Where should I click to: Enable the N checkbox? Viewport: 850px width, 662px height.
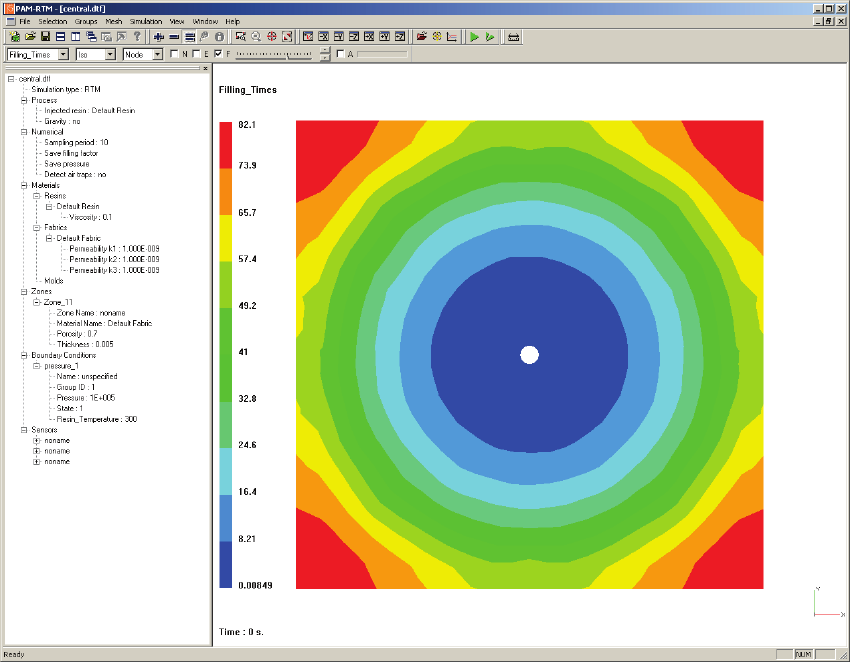click(x=174, y=54)
